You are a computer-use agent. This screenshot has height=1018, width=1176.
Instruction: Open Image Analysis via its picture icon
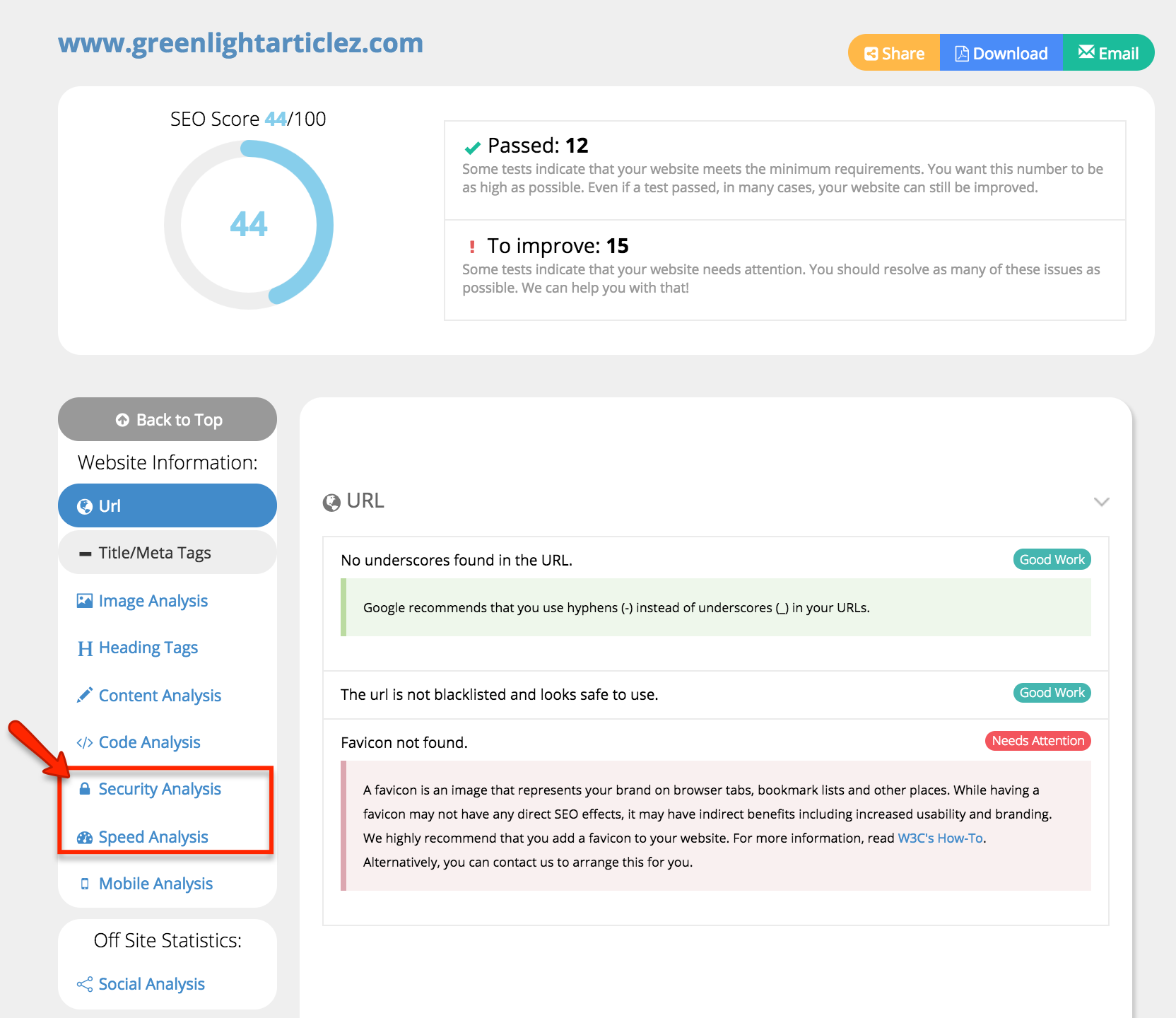(x=85, y=600)
